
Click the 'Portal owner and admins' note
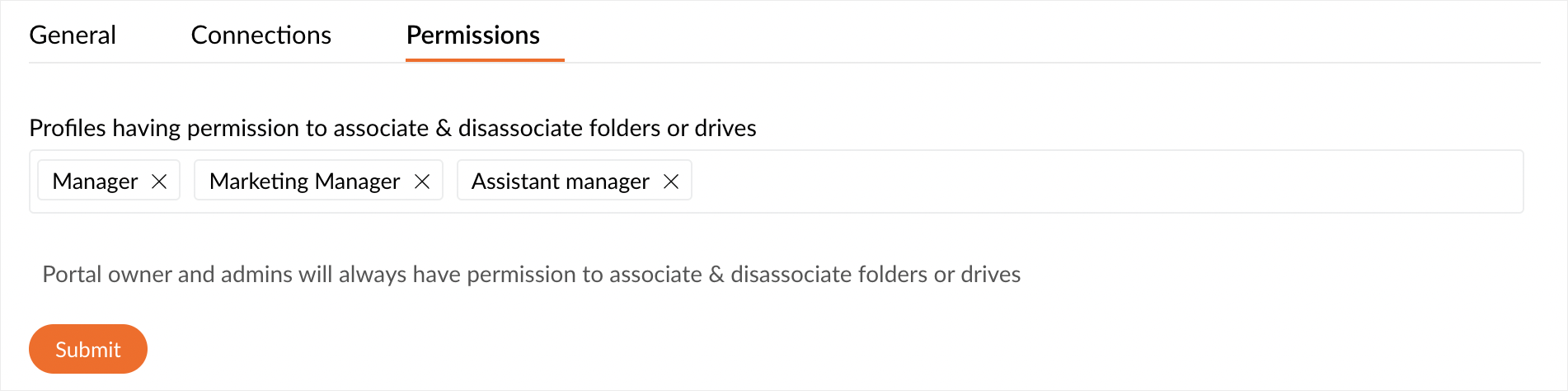click(531, 274)
